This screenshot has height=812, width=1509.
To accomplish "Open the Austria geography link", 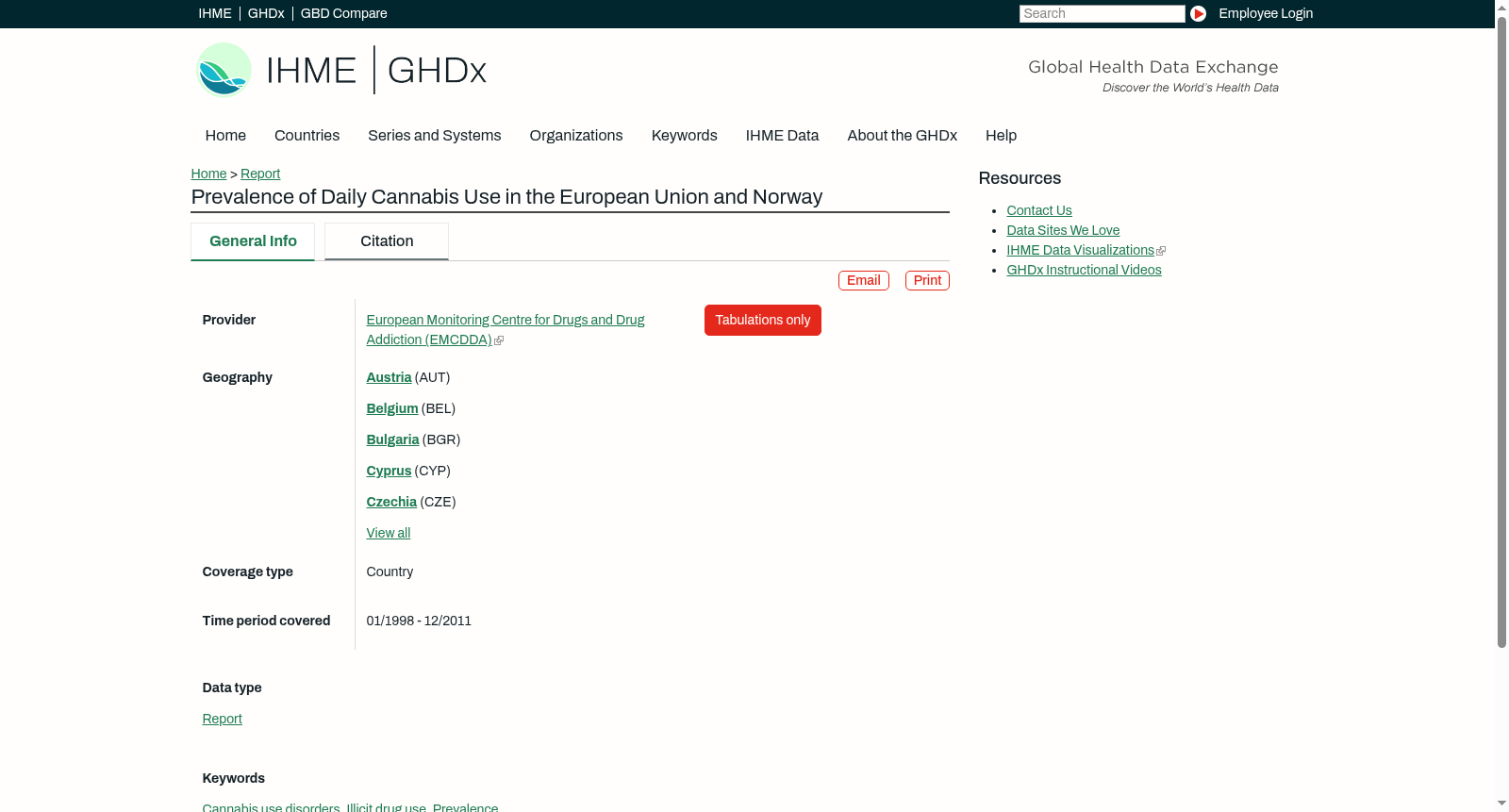I will (389, 377).
